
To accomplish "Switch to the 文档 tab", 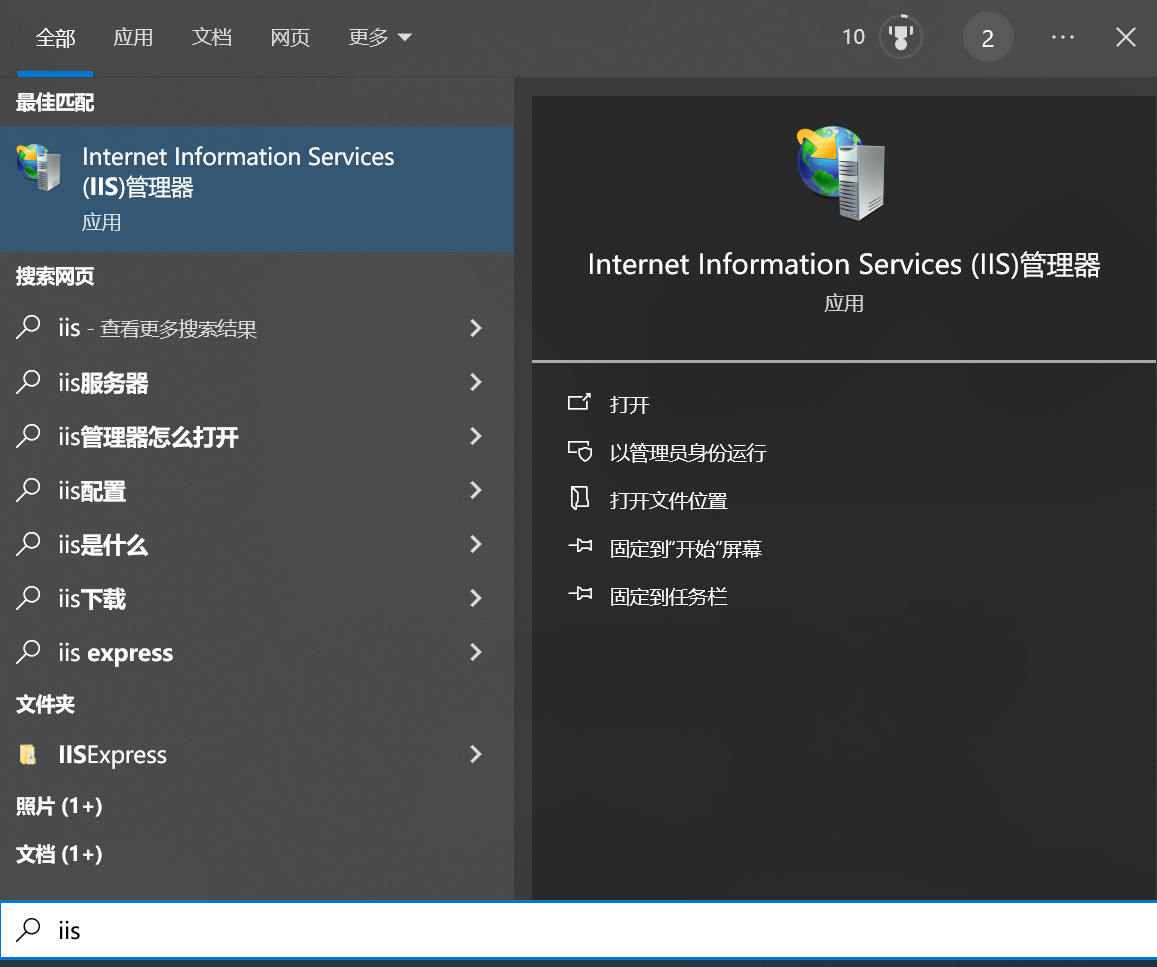I will coord(212,37).
